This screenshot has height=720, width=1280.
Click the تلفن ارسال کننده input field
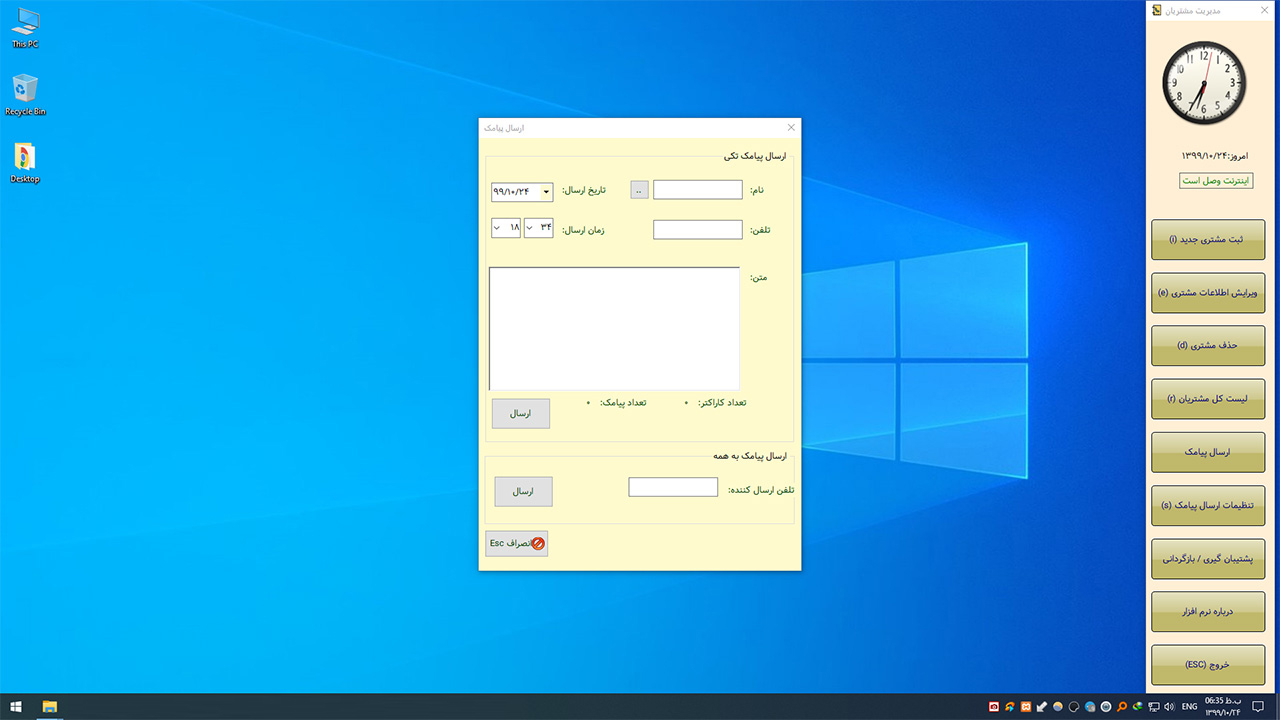pyautogui.click(x=673, y=487)
